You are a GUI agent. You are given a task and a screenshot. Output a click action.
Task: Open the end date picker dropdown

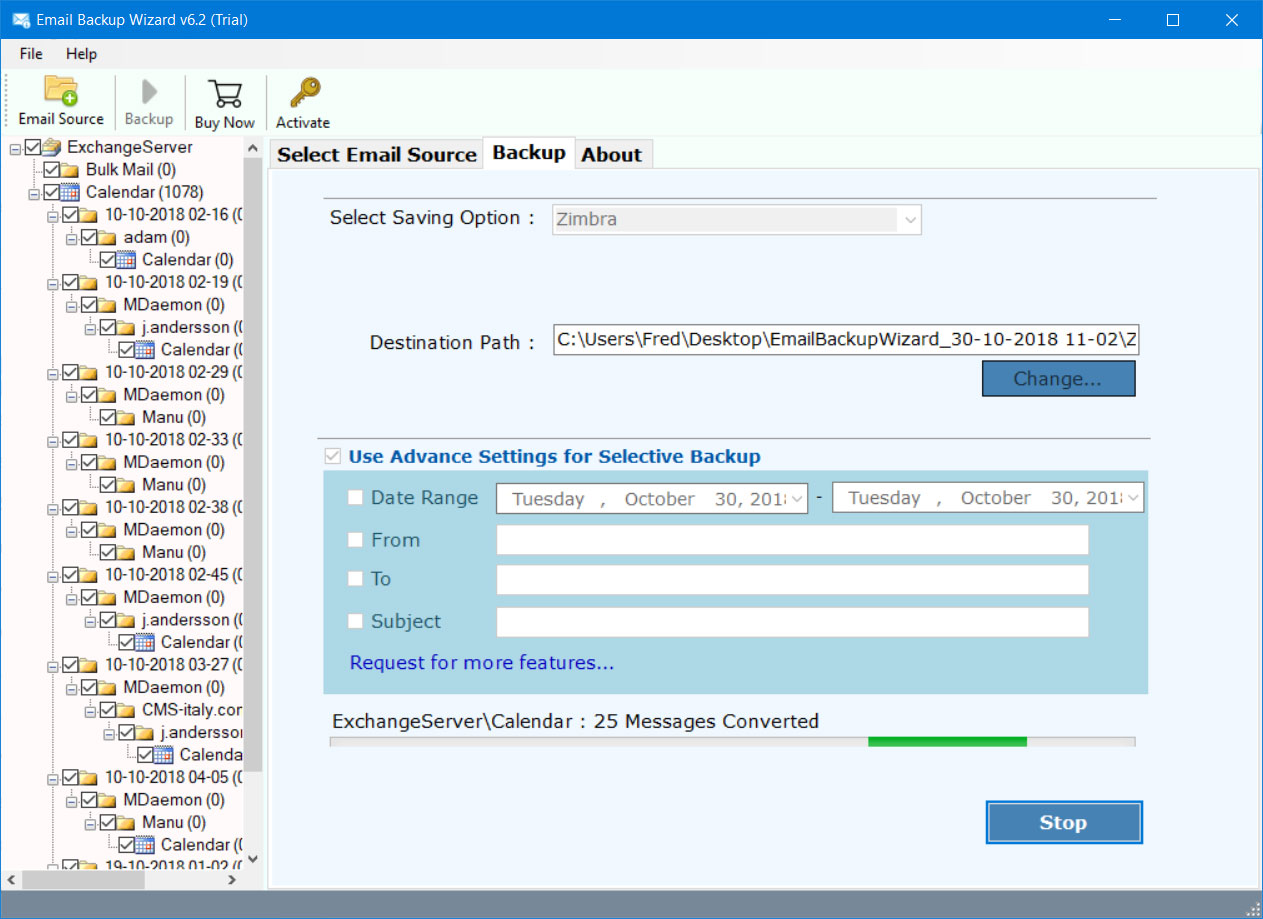(1133, 498)
